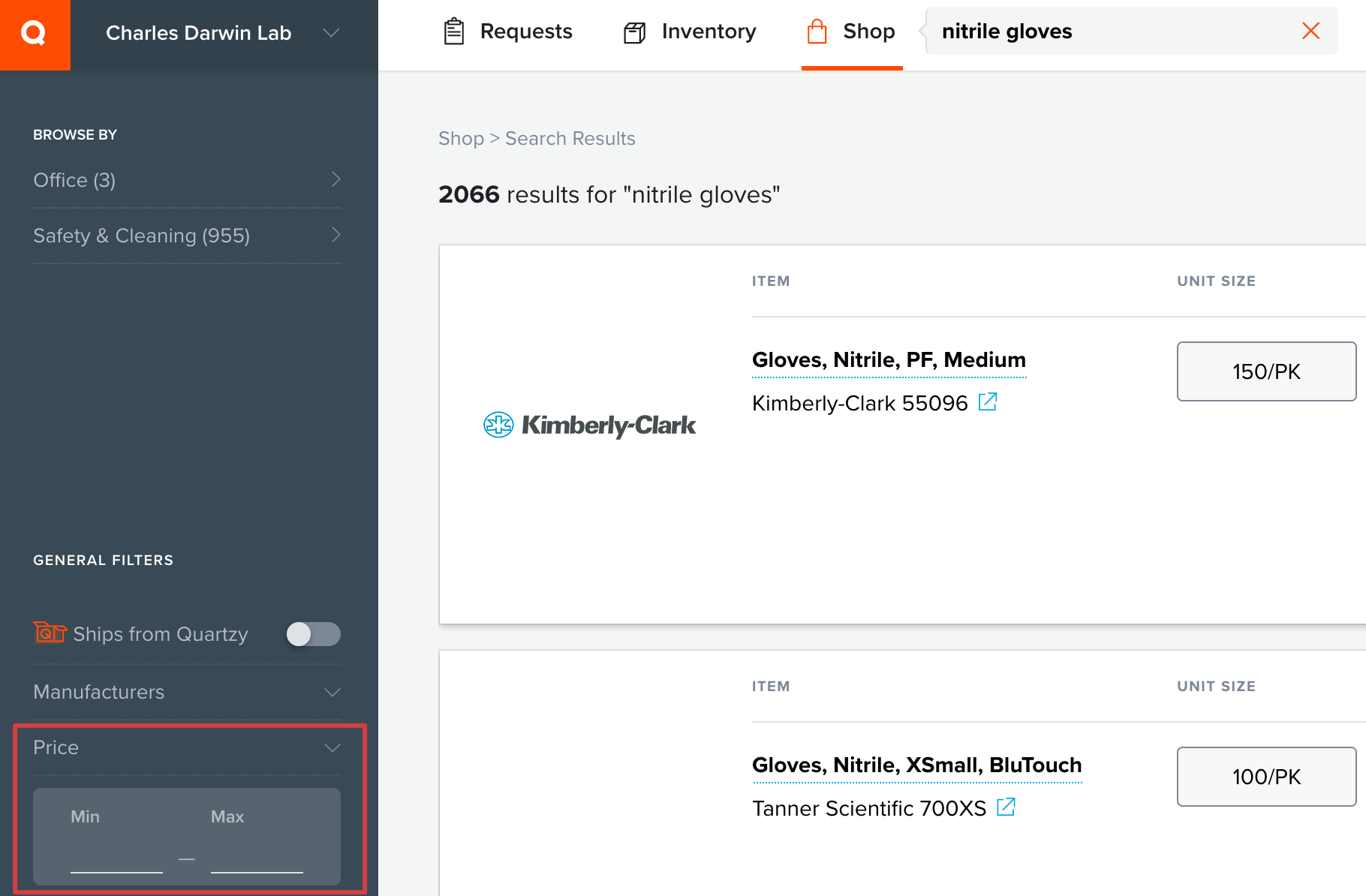Click the Quartzy logo icon
1366x896 pixels.
pyautogui.click(x=35, y=35)
